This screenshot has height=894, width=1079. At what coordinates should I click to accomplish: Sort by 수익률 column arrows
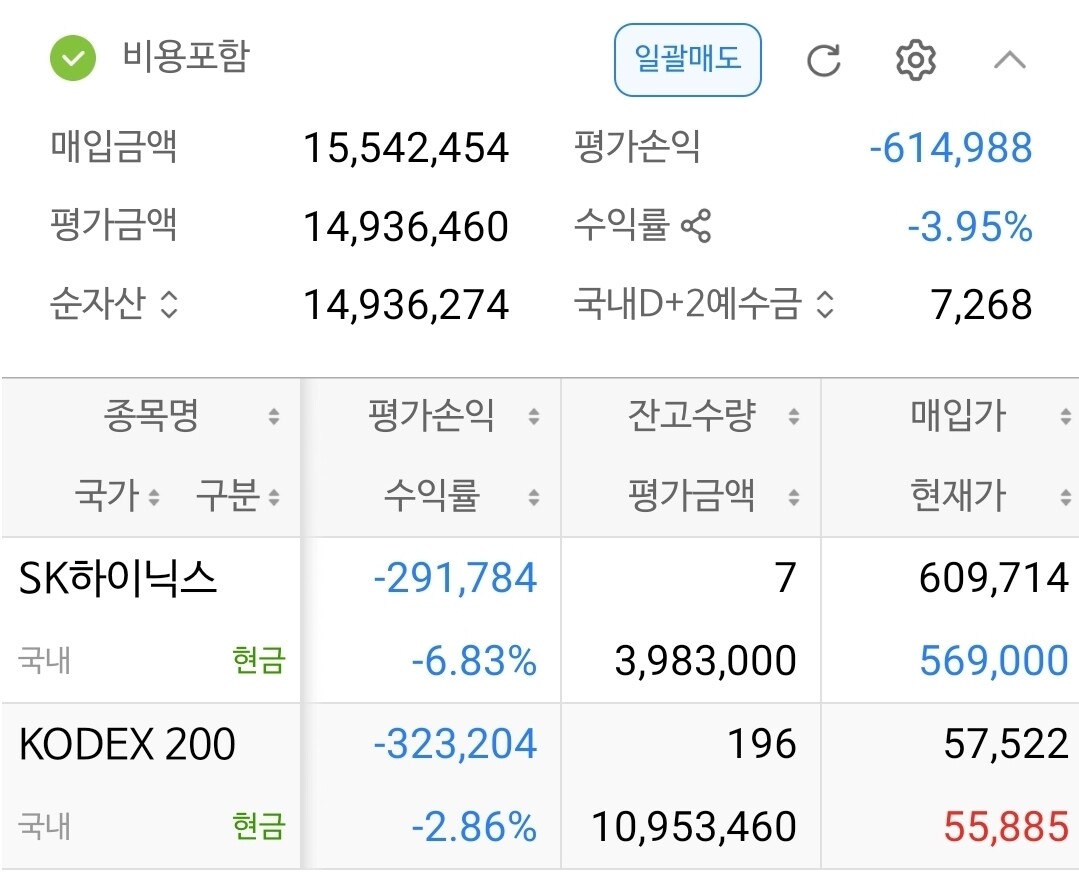tap(533, 497)
